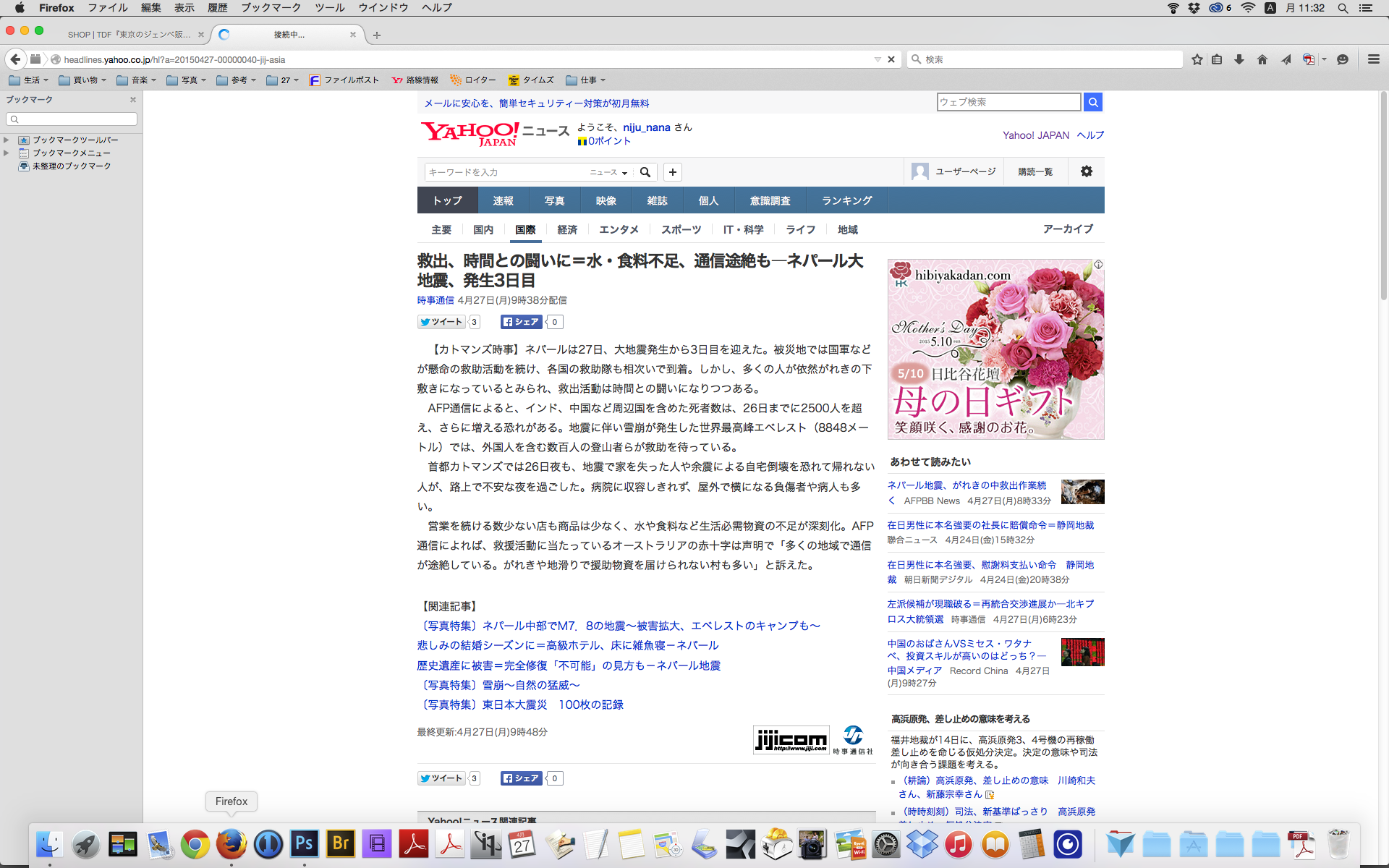Open Yahoo News settings gear icon

coord(1086,171)
